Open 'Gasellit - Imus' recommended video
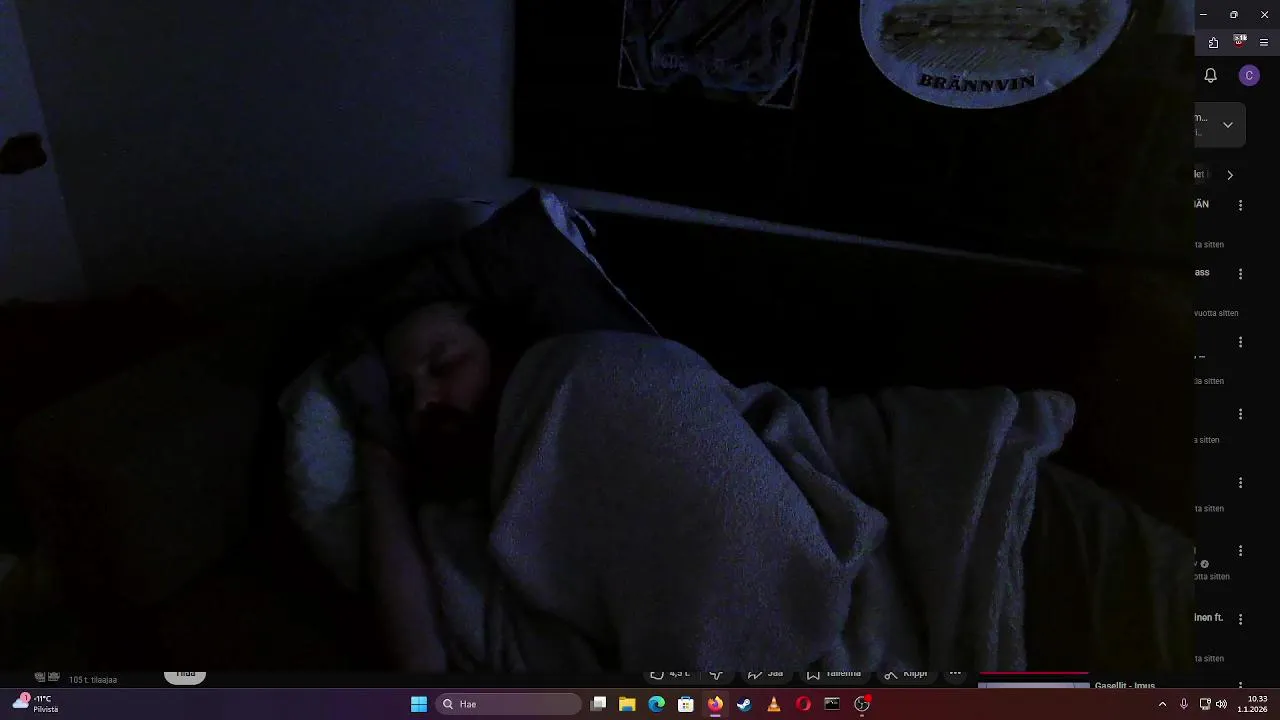 pos(1125,685)
